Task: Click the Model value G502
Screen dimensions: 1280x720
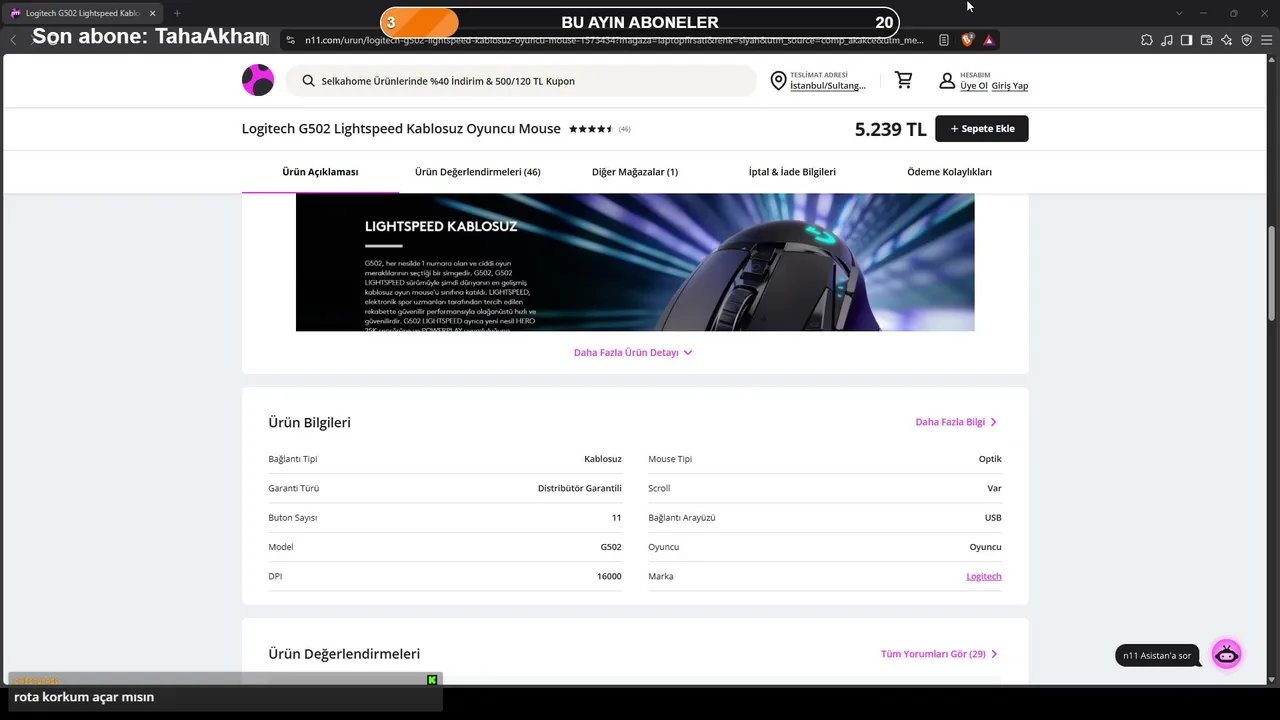Action: click(x=611, y=547)
